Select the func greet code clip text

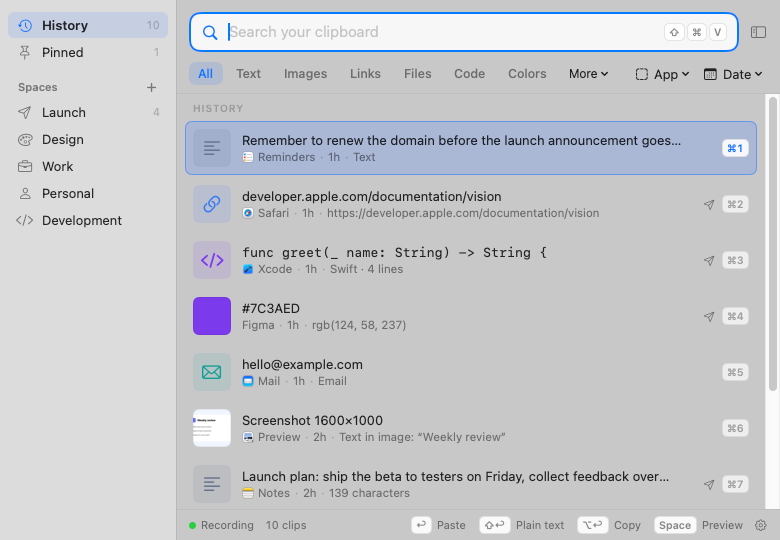pos(394,253)
